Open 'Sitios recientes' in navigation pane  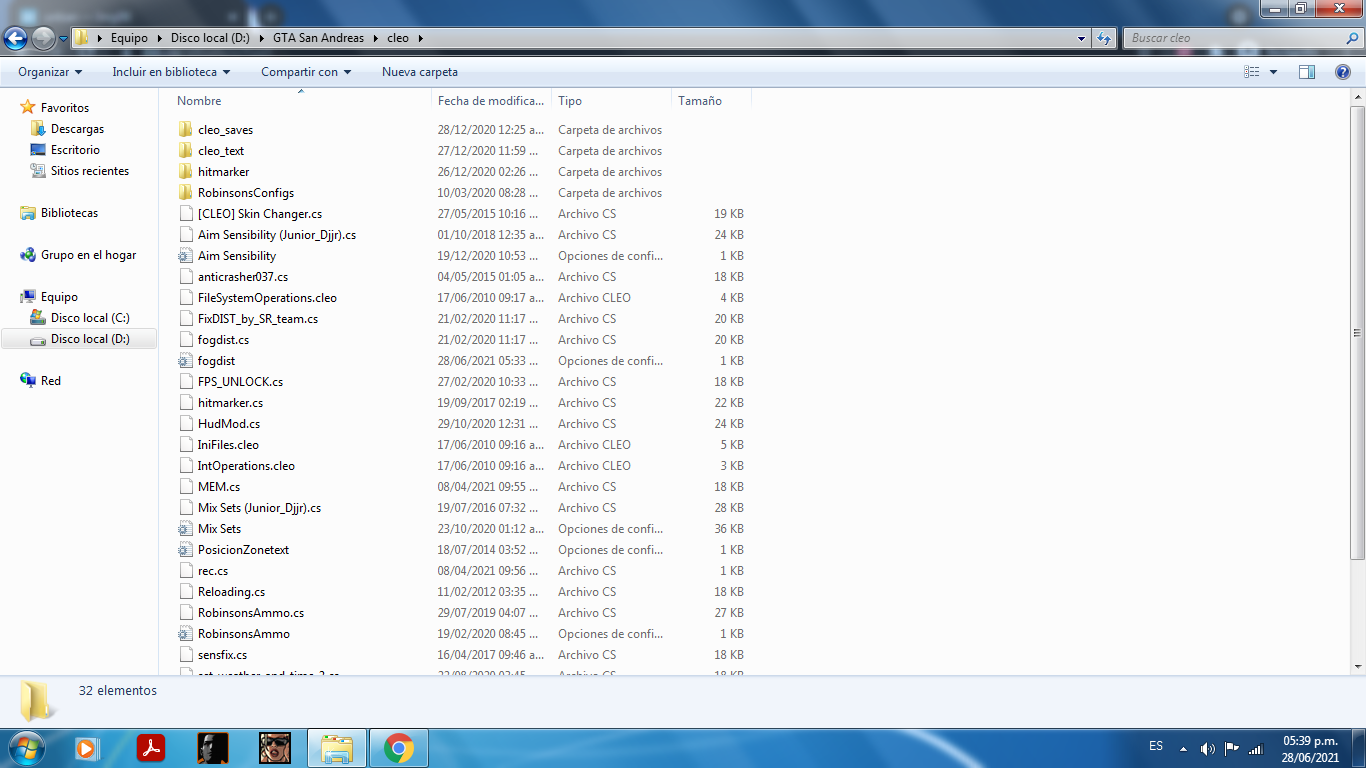tap(90, 171)
